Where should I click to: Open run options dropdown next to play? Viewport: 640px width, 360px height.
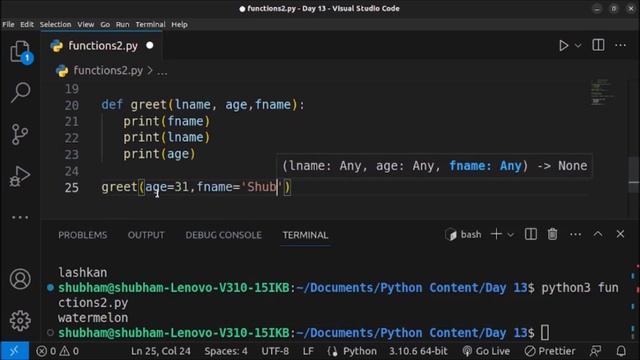(x=578, y=46)
